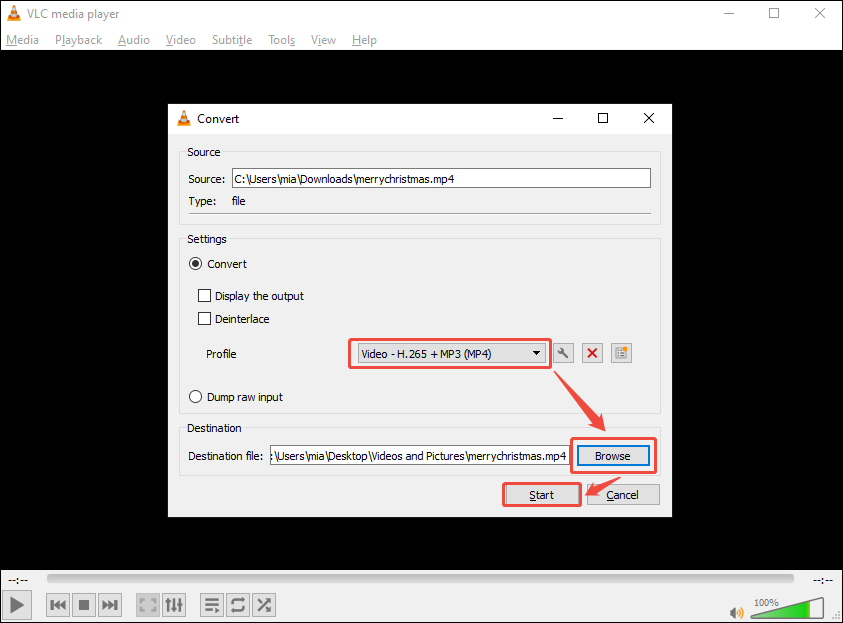Click the playback seek bar
The image size is (843, 623).
420,578
